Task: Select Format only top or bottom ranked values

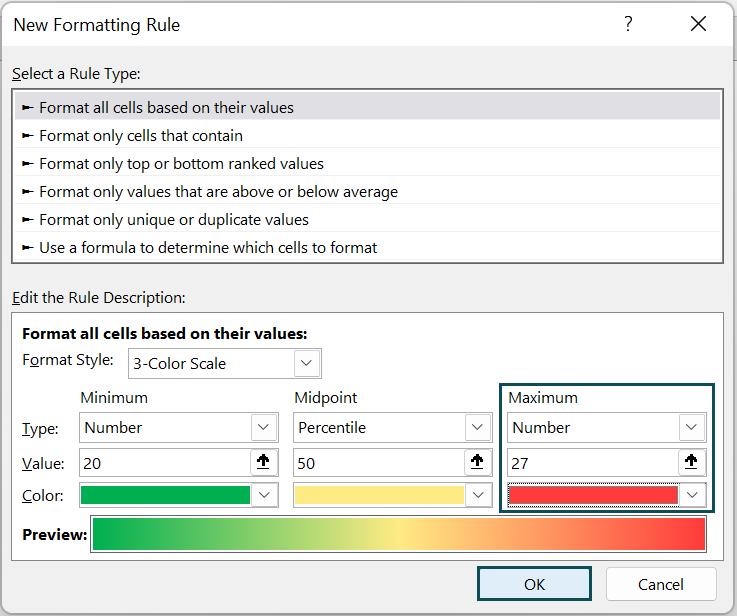Action: (367, 164)
